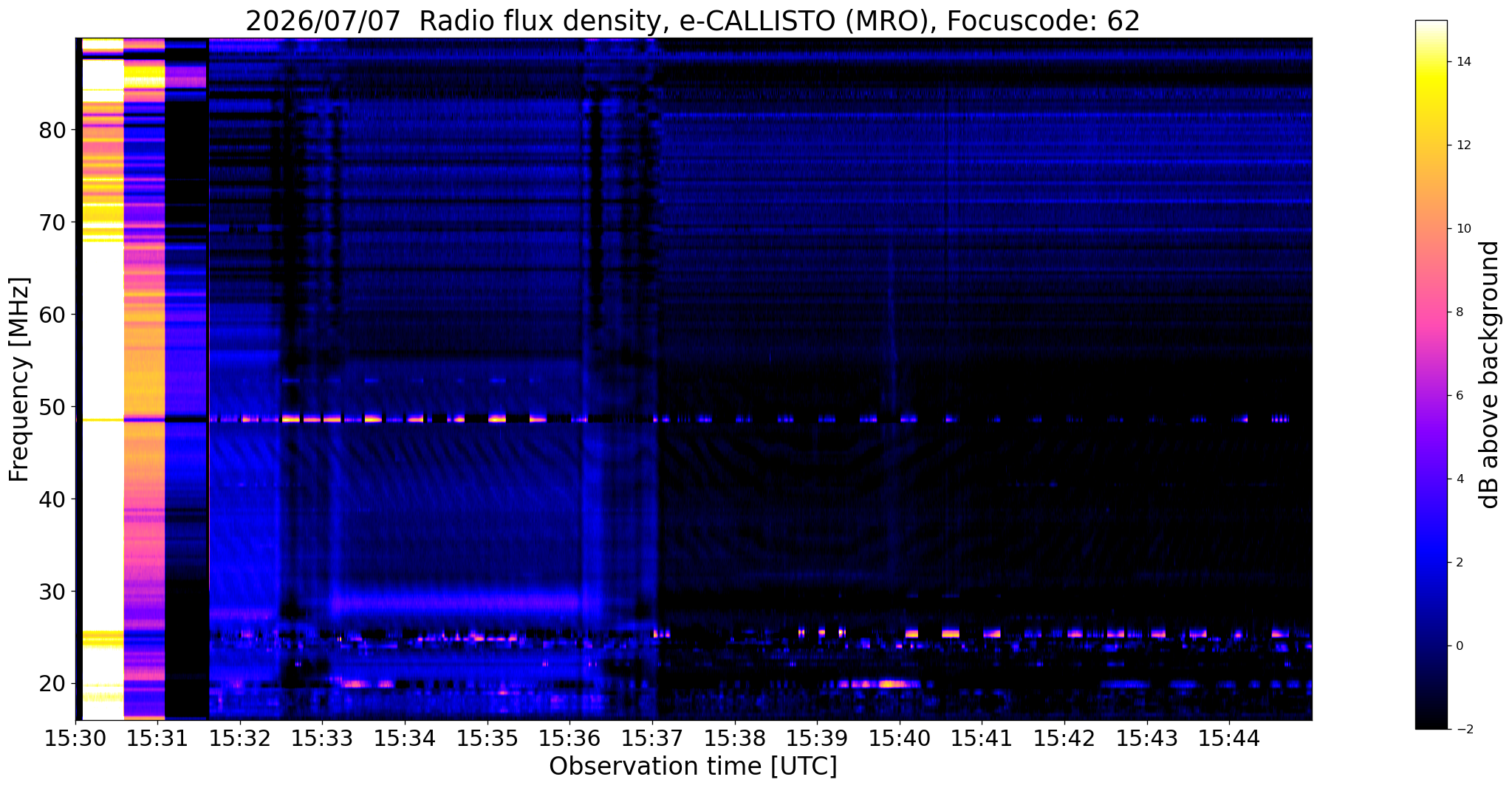Click the colorbar tick value 14
The width and height of the screenshot is (1512, 788).
coord(1462,62)
